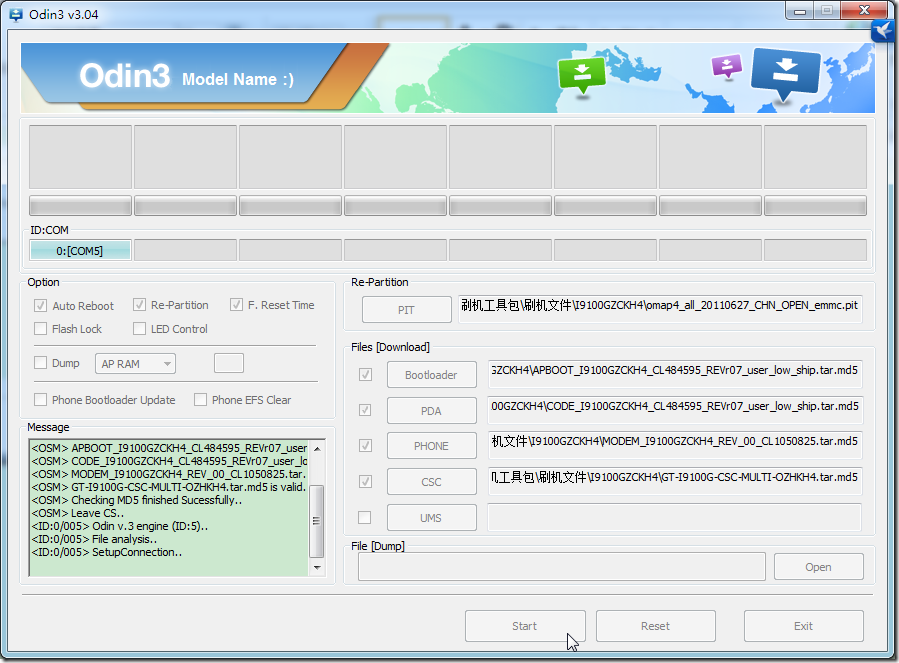Click the Odin3 app icon in title bar
This screenshot has height=663, width=899.
click(15, 15)
